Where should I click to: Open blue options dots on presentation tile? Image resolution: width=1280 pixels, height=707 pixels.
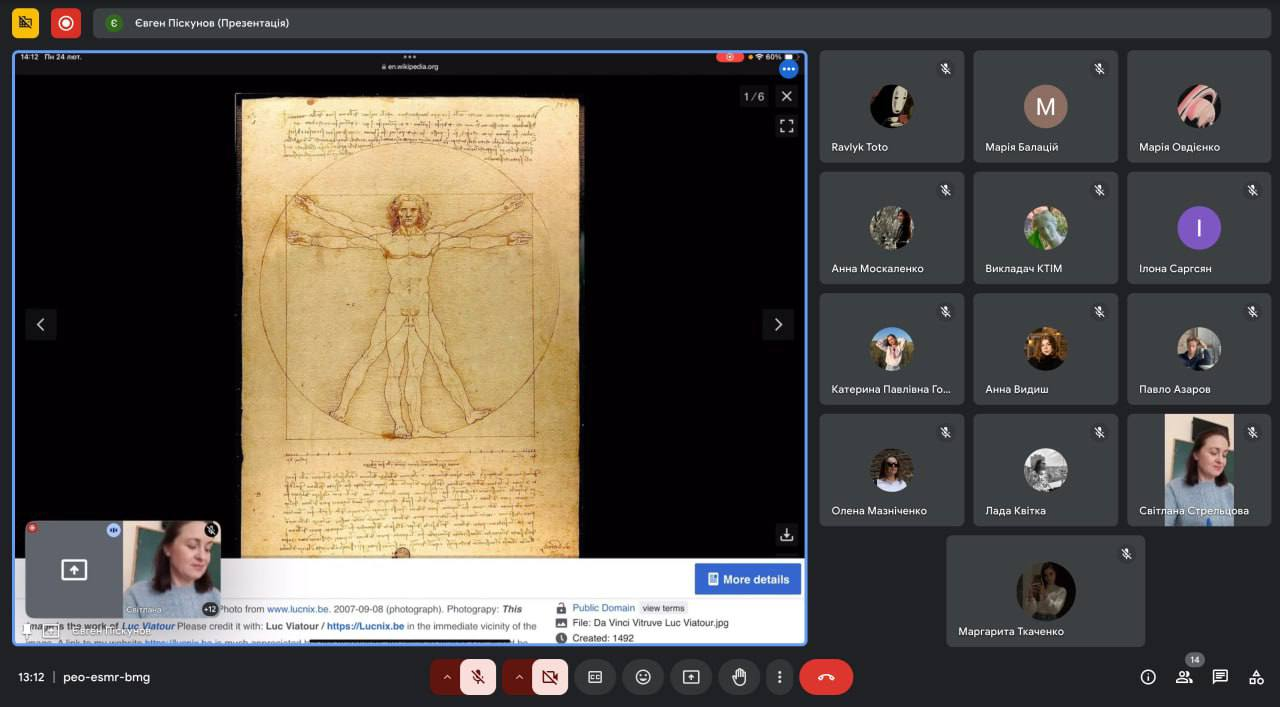click(789, 69)
